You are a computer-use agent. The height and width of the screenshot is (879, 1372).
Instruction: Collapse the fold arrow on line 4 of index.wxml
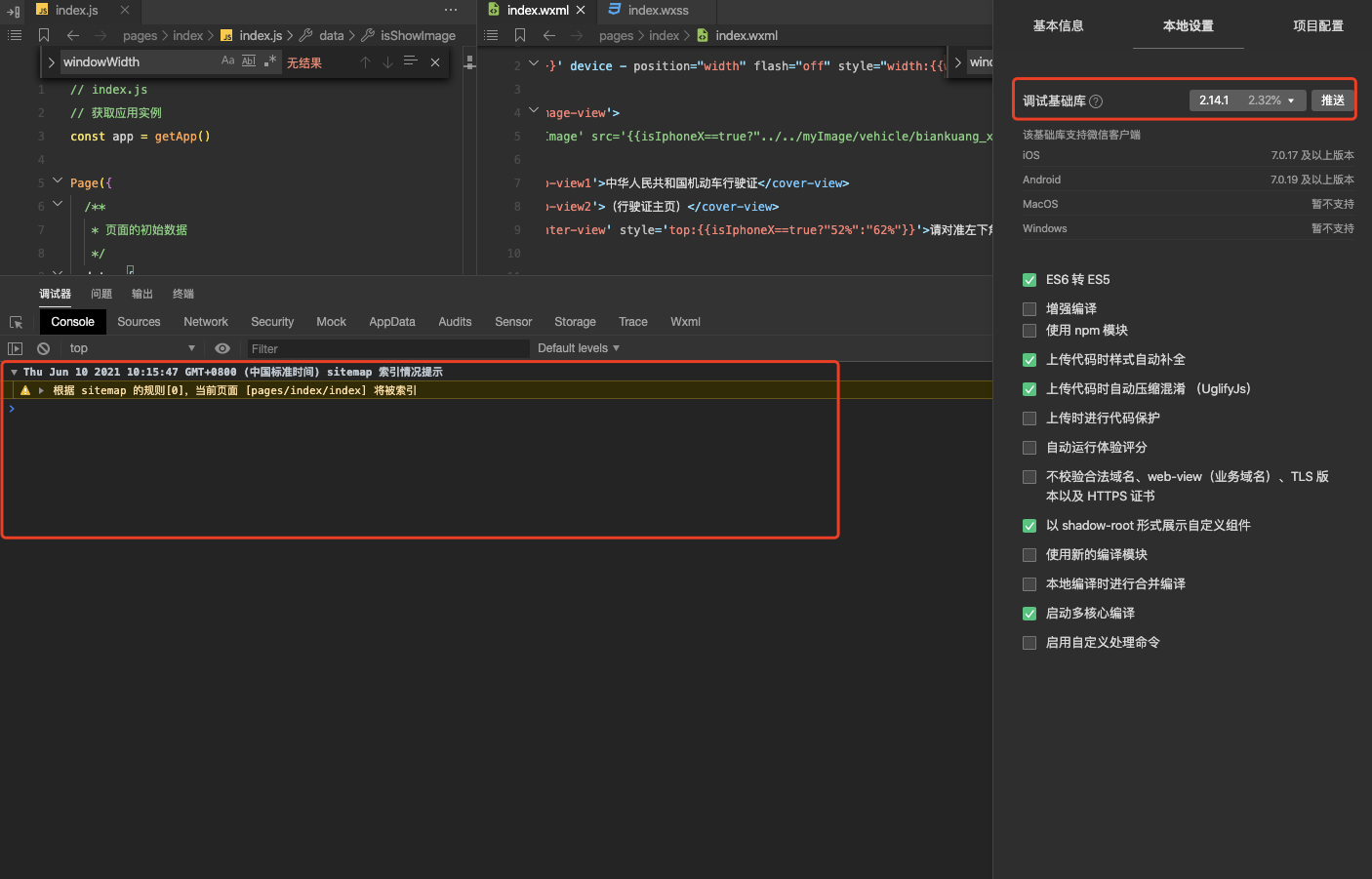[534, 110]
